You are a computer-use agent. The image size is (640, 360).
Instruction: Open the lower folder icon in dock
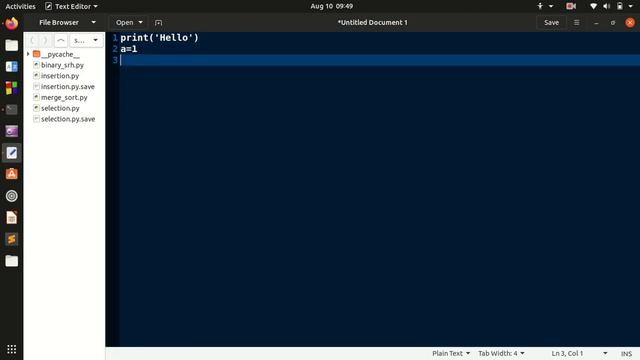point(11,261)
